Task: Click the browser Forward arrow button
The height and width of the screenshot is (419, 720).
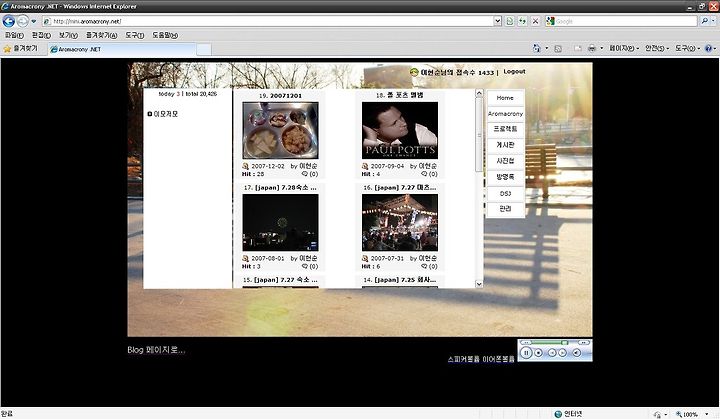Action: [22, 21]
